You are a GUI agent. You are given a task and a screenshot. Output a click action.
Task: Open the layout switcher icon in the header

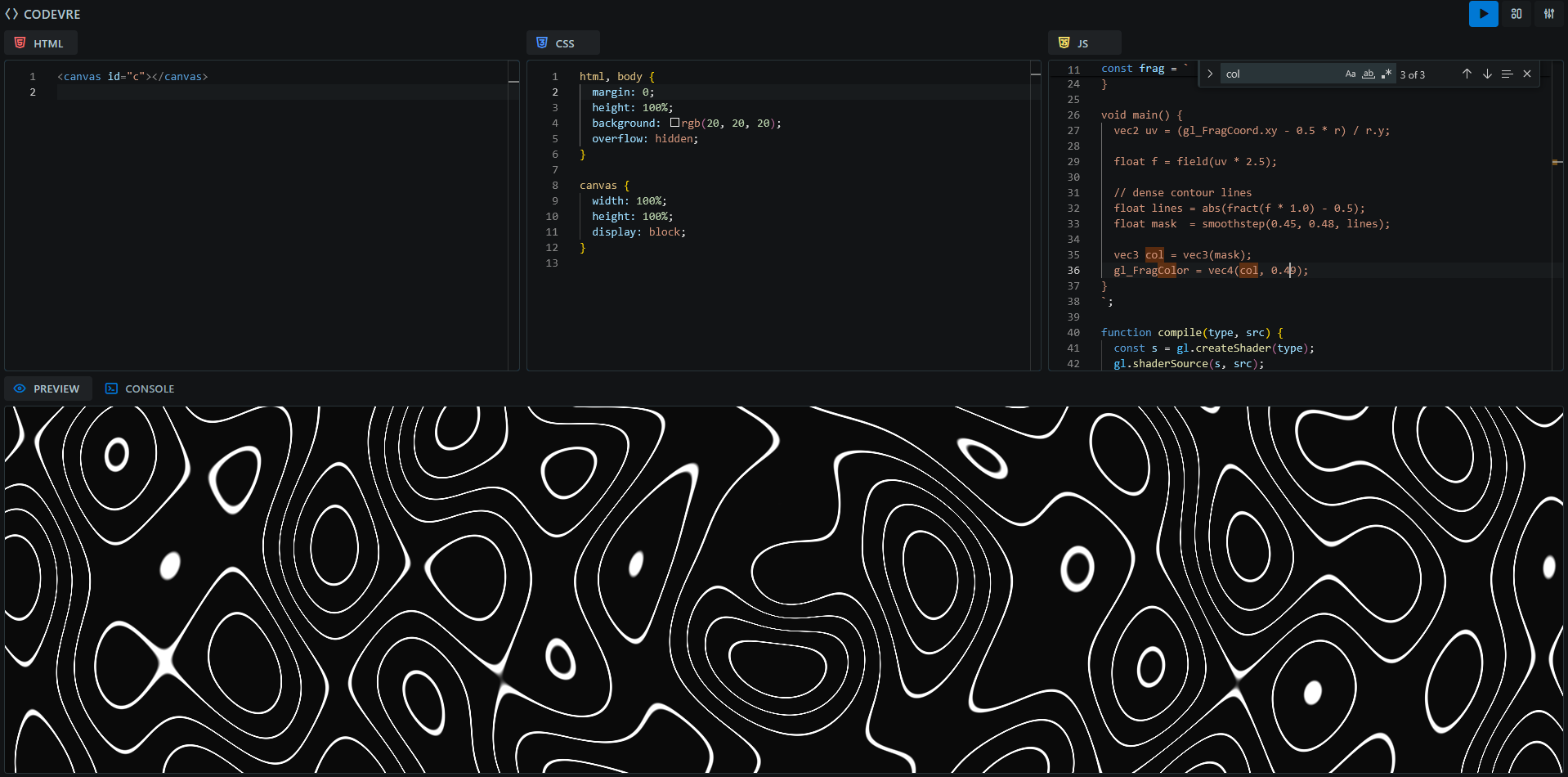[1516, 14]
